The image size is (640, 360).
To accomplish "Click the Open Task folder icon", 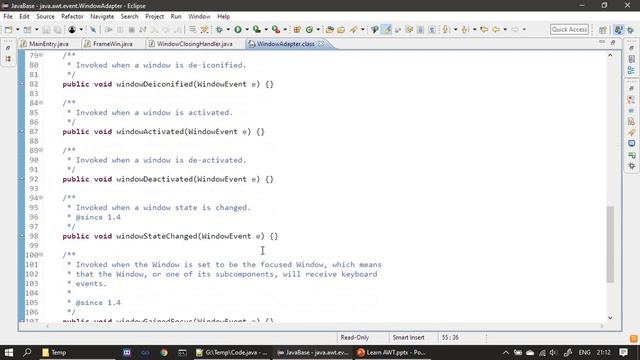I will point(341,29).
